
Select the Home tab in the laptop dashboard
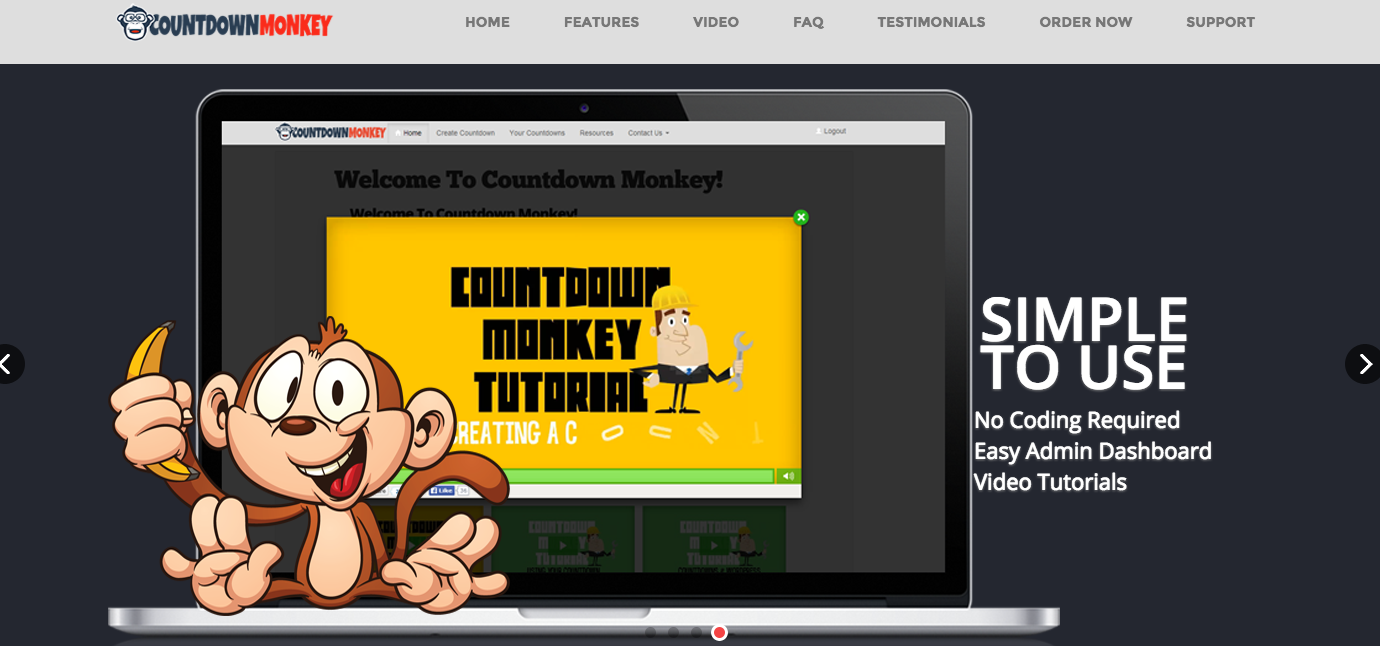click(x=409, y=133)
